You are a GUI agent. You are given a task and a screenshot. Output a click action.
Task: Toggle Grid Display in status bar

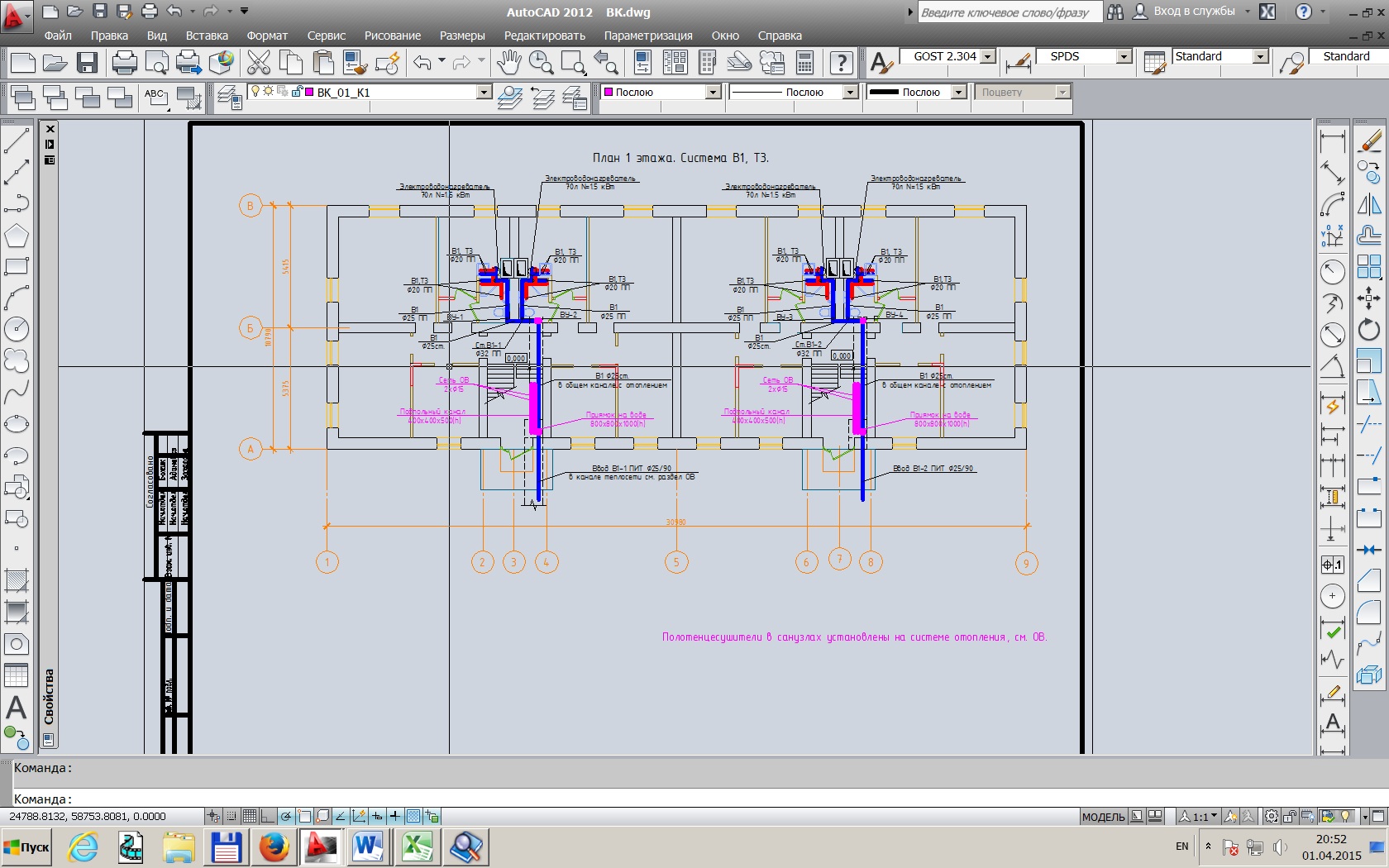coord(250,816)
